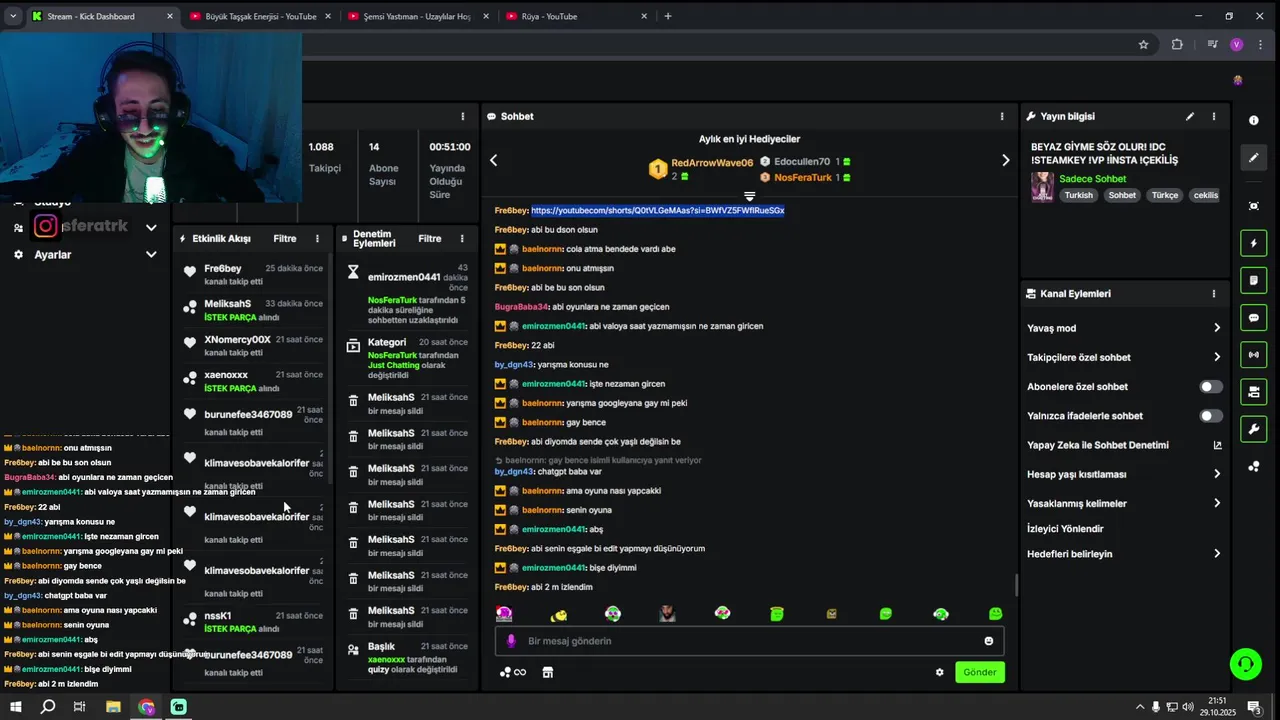1280x720 pixels.
Task: Click the channel points icon in right sidebar
Action: (1253, 467)
